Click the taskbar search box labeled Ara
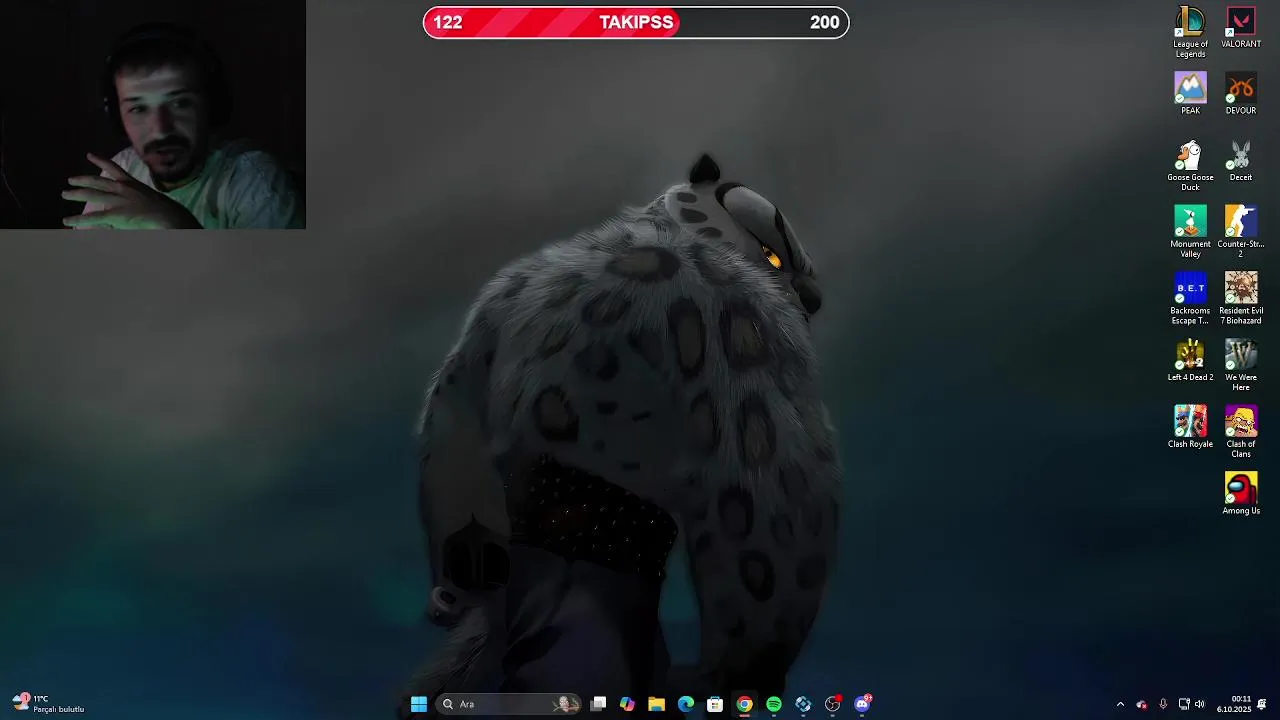Image resolution: width=1280 pixels, height=720 pixels. coord(508,704)
